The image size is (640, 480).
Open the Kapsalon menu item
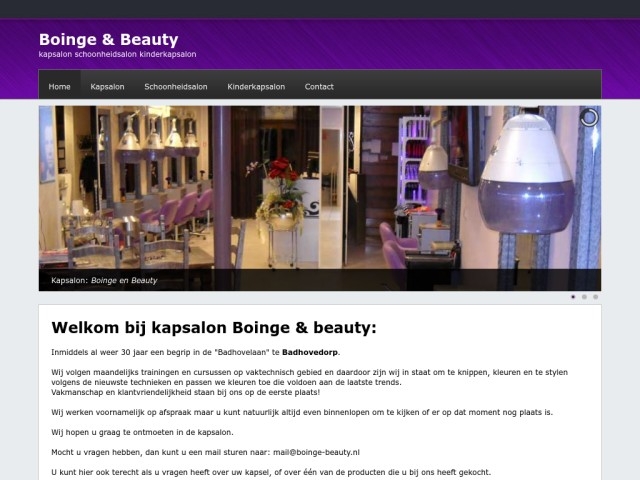coord(107,87)
